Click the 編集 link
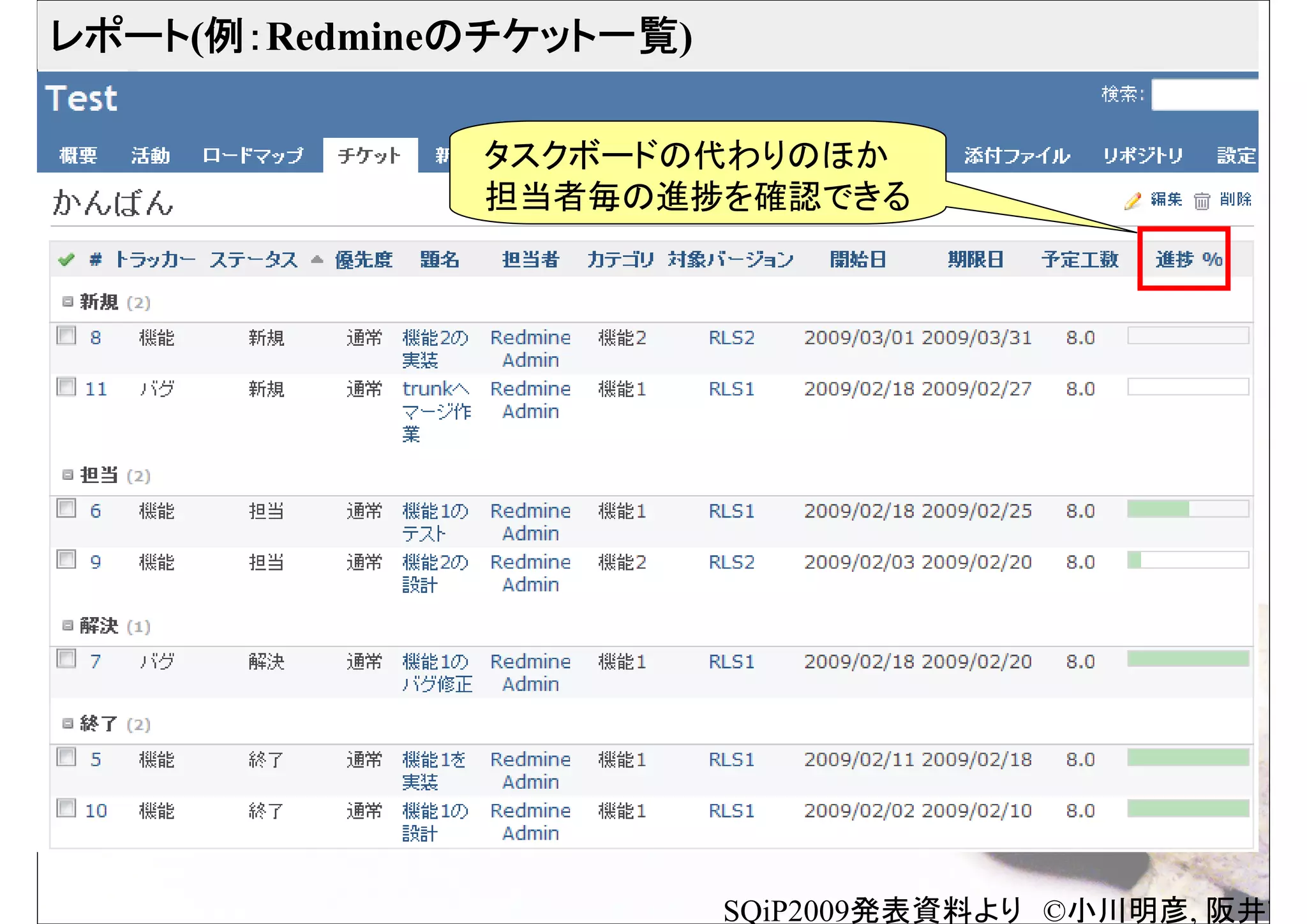 1166,200
